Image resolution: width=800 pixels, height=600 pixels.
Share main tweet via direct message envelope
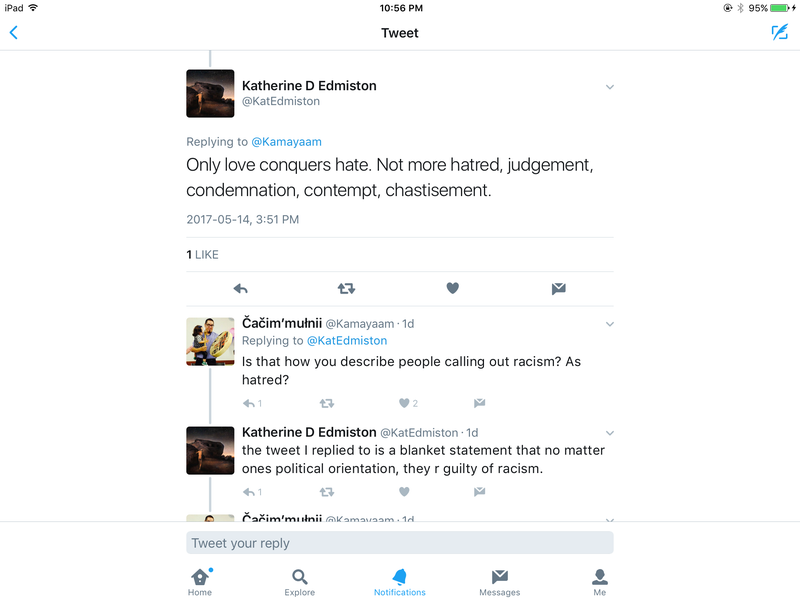(559, 289)
